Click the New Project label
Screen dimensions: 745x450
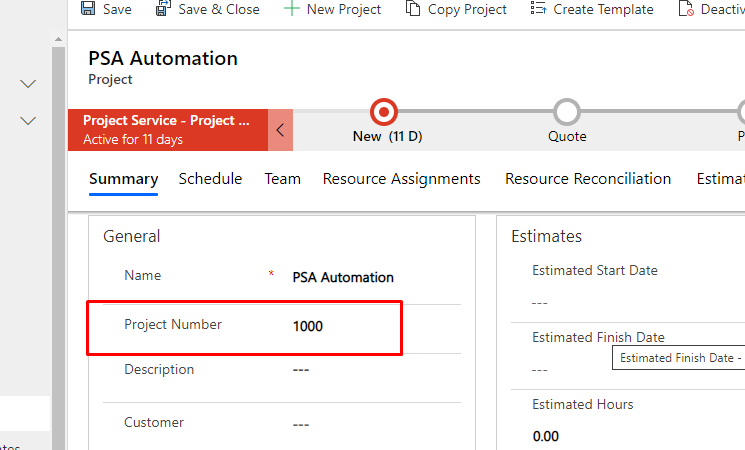(344, 9)
